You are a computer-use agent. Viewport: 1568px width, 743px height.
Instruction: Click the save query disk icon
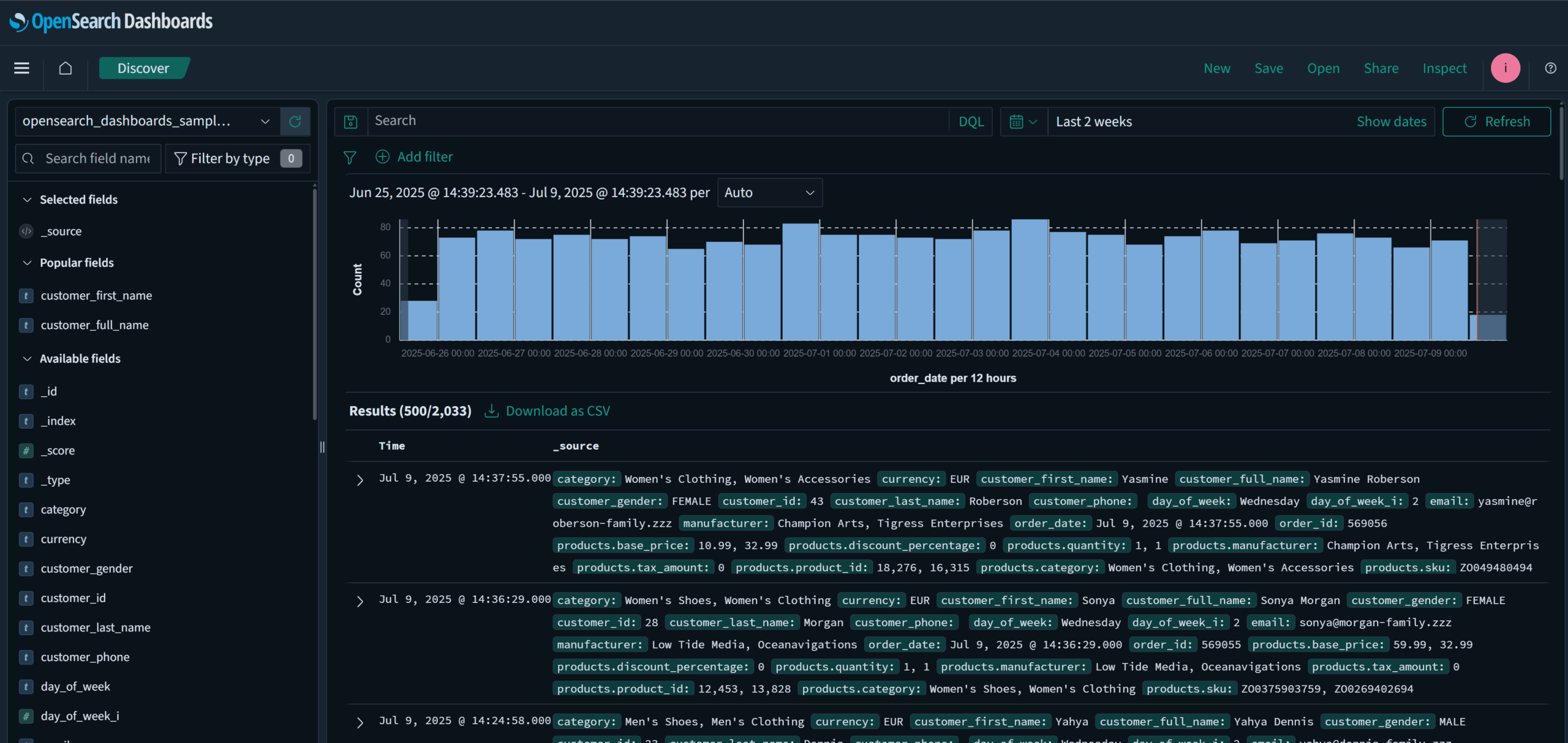tap(351, 121)
